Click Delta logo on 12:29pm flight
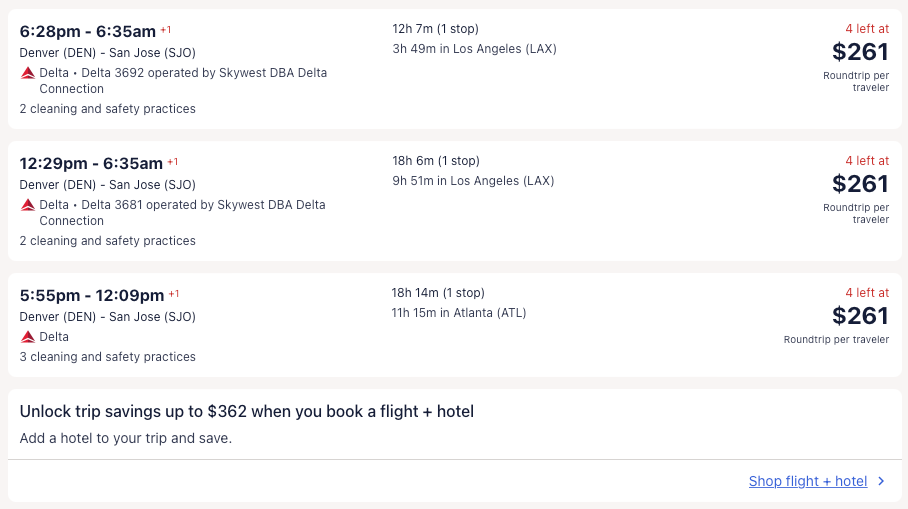 click(28, 205)
